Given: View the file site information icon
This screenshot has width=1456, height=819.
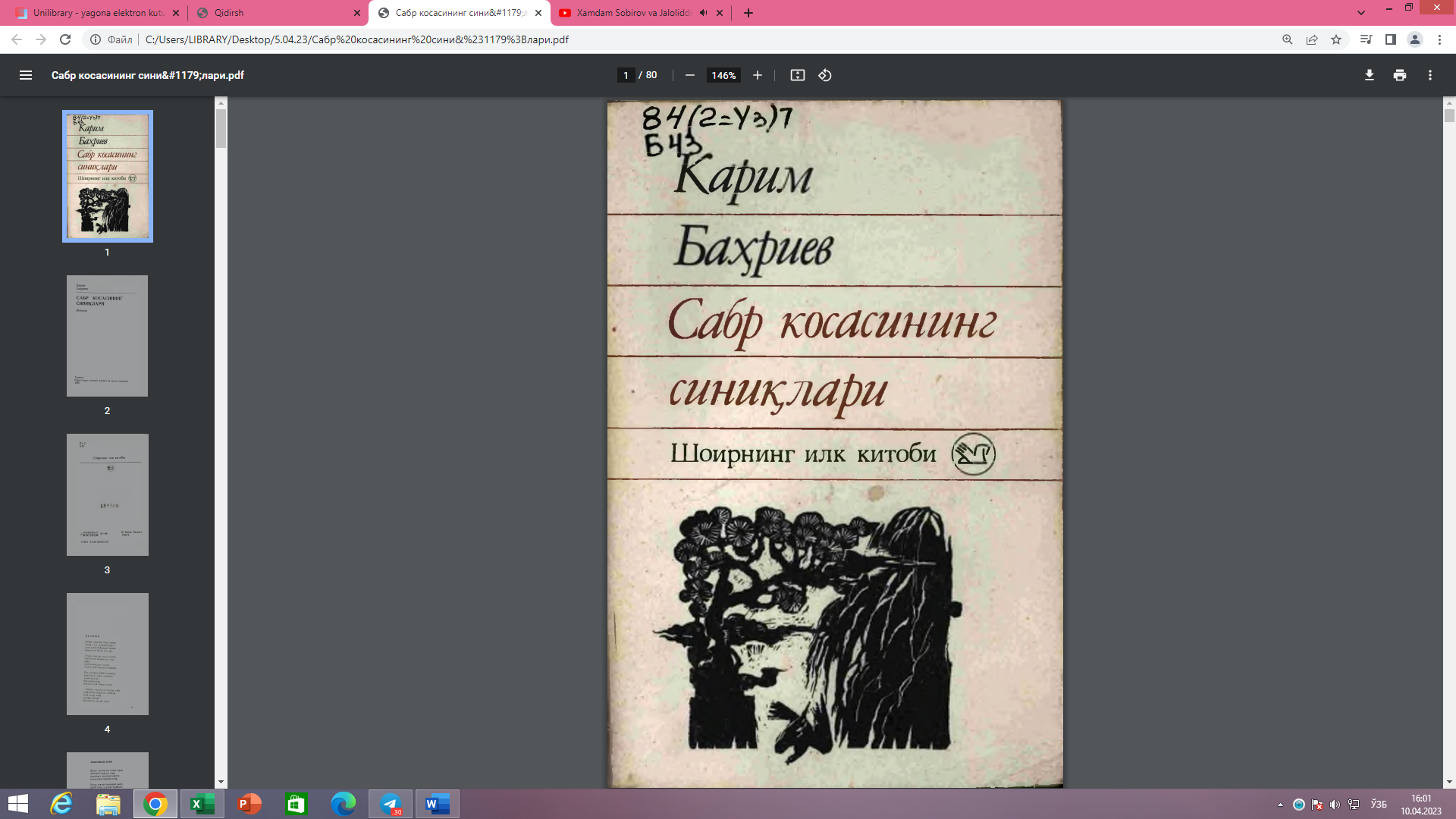Looking at the screenshot, I should 96,39.
